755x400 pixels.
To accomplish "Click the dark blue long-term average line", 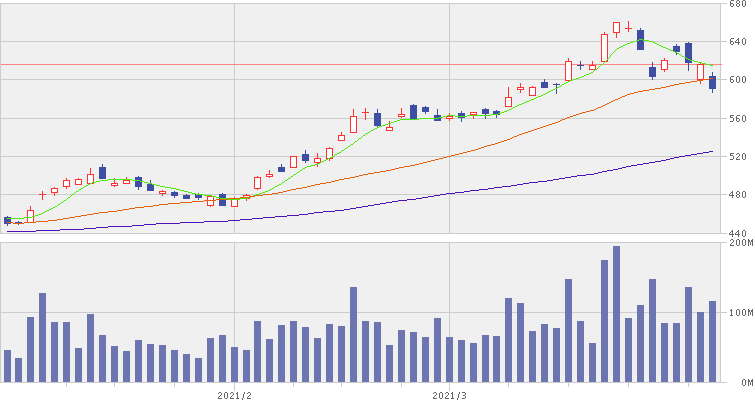I will coord(400,200).
